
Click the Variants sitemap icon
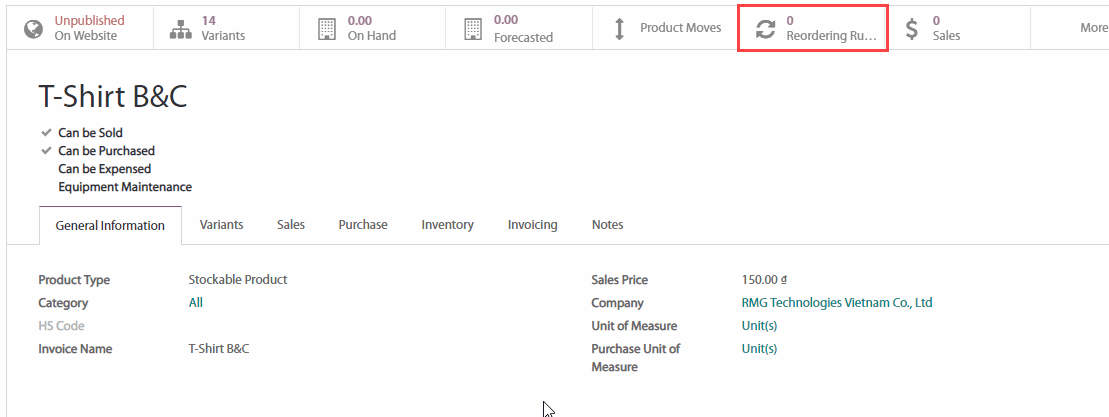tap(180, 29)
